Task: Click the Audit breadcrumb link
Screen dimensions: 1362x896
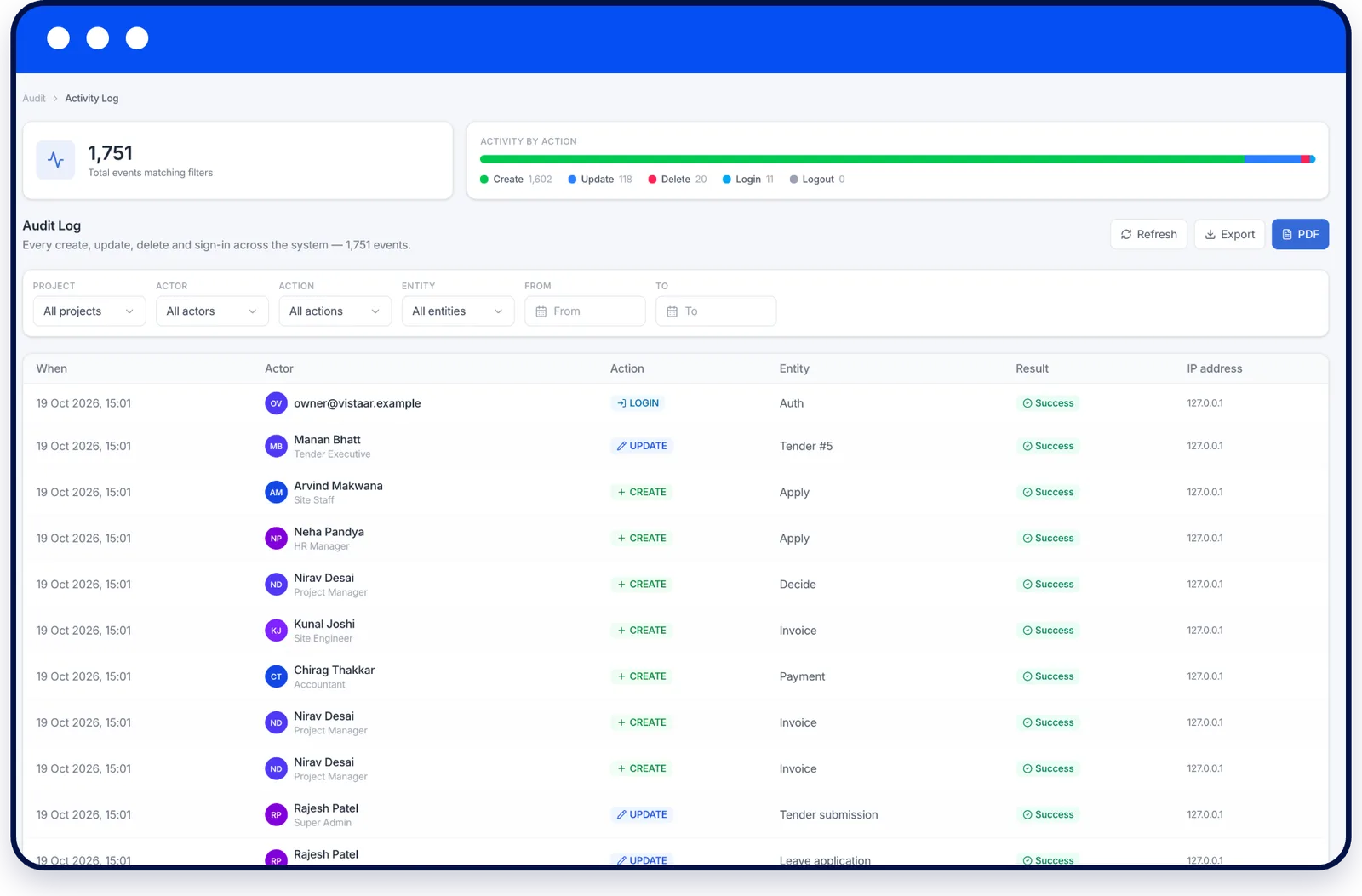Action: click(34, 99)
